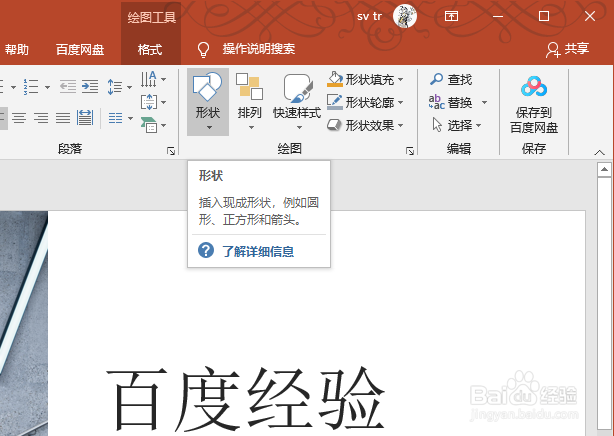
Task: Justify paragraph text
Action: coord(63,118)
